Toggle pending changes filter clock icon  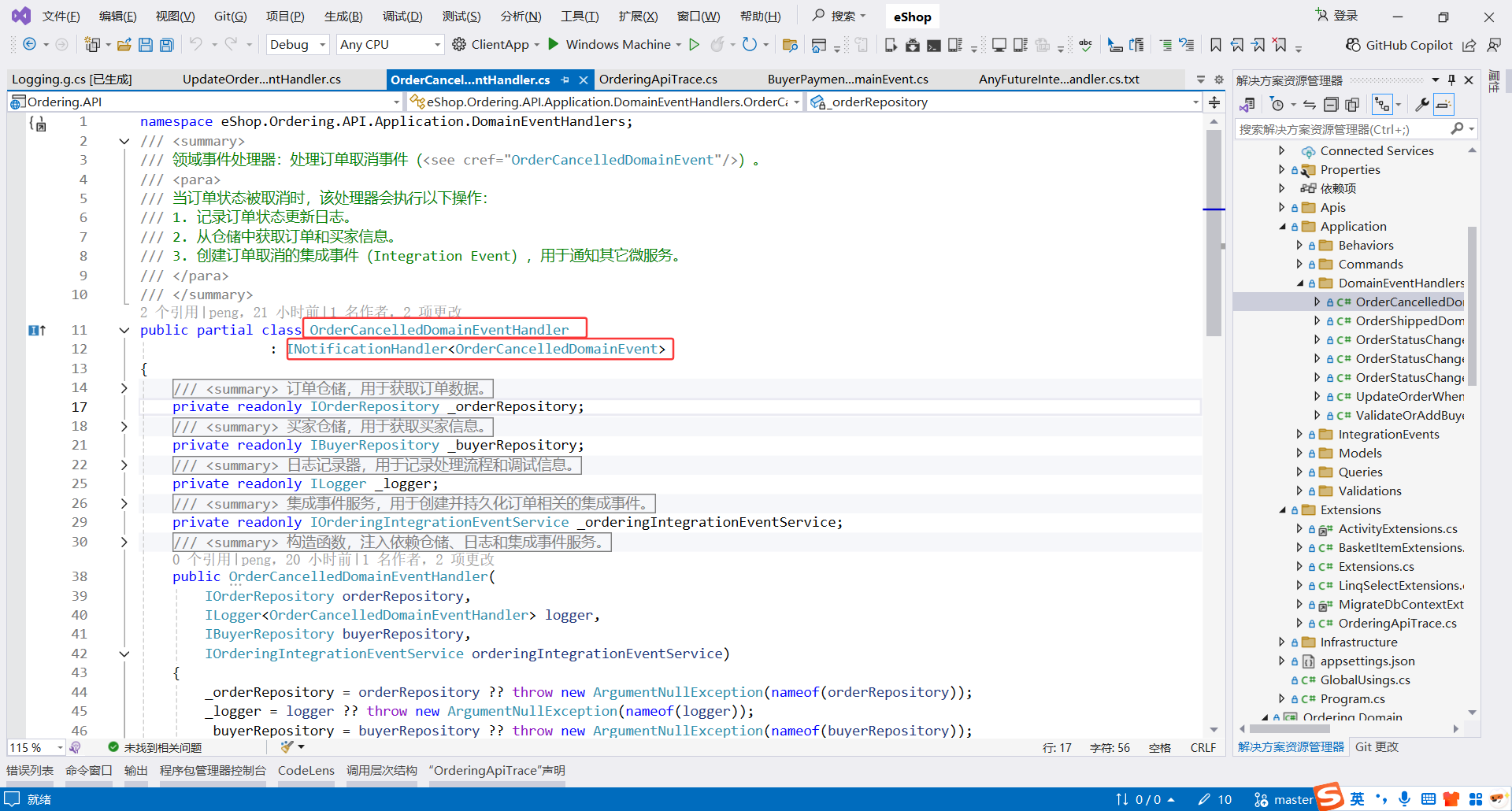tap(1277, 104)
